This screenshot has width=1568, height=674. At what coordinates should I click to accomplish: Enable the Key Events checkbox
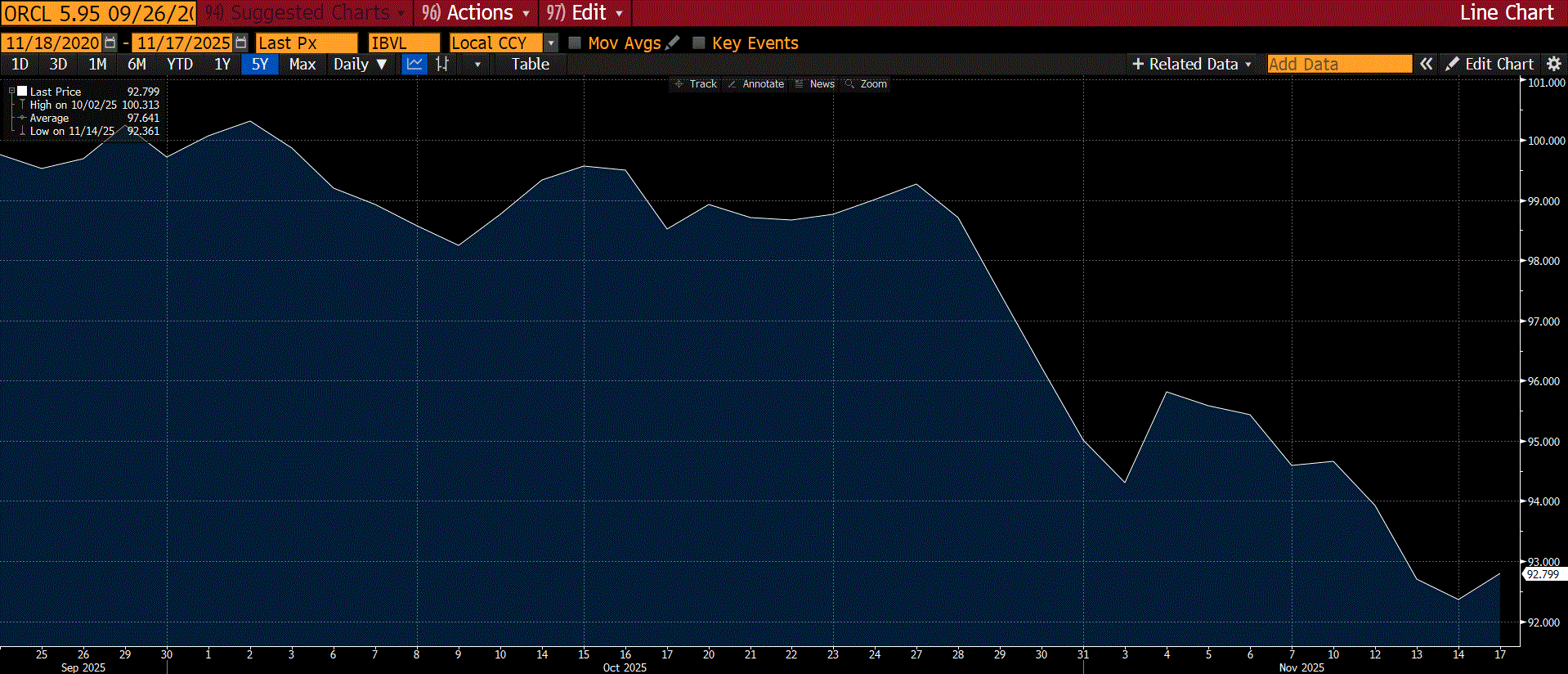[699, 43]
